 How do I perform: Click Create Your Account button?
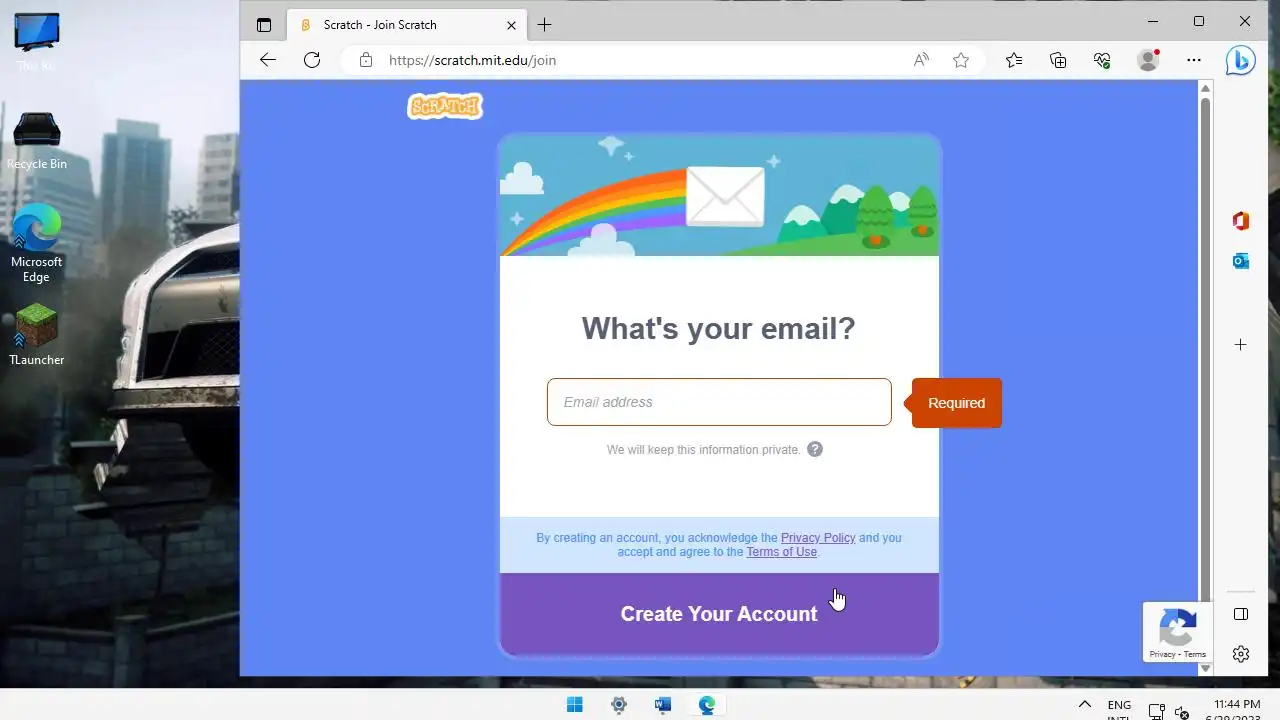point(719,614)
